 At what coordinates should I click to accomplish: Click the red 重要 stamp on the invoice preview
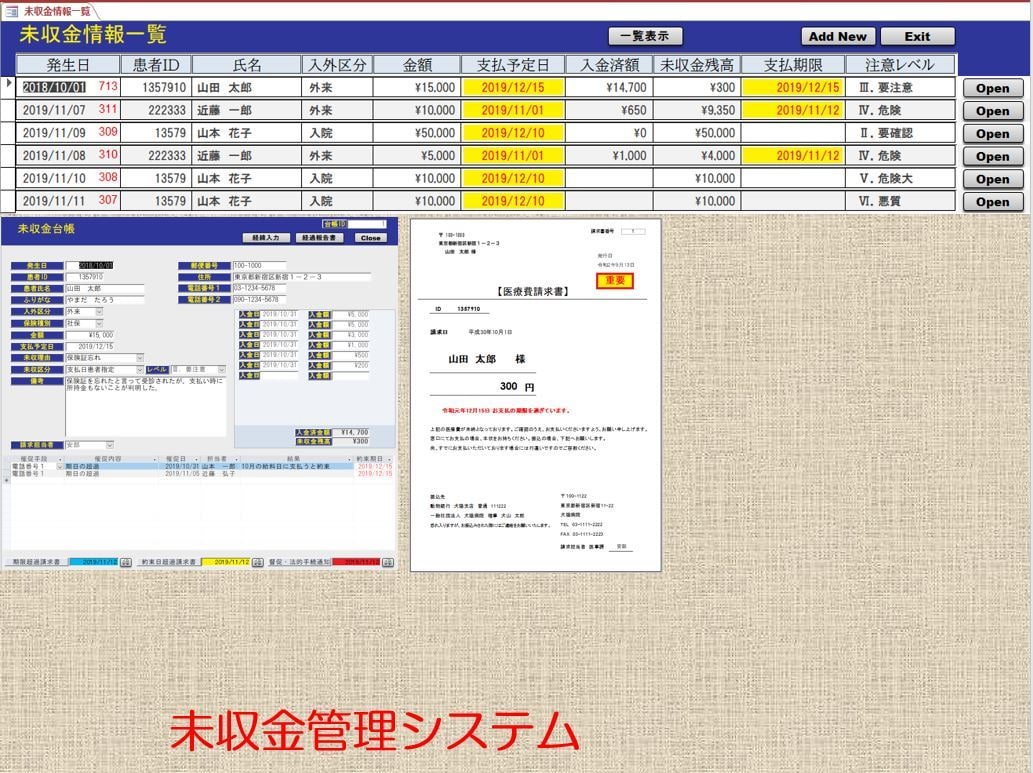(x=615, y=281)
